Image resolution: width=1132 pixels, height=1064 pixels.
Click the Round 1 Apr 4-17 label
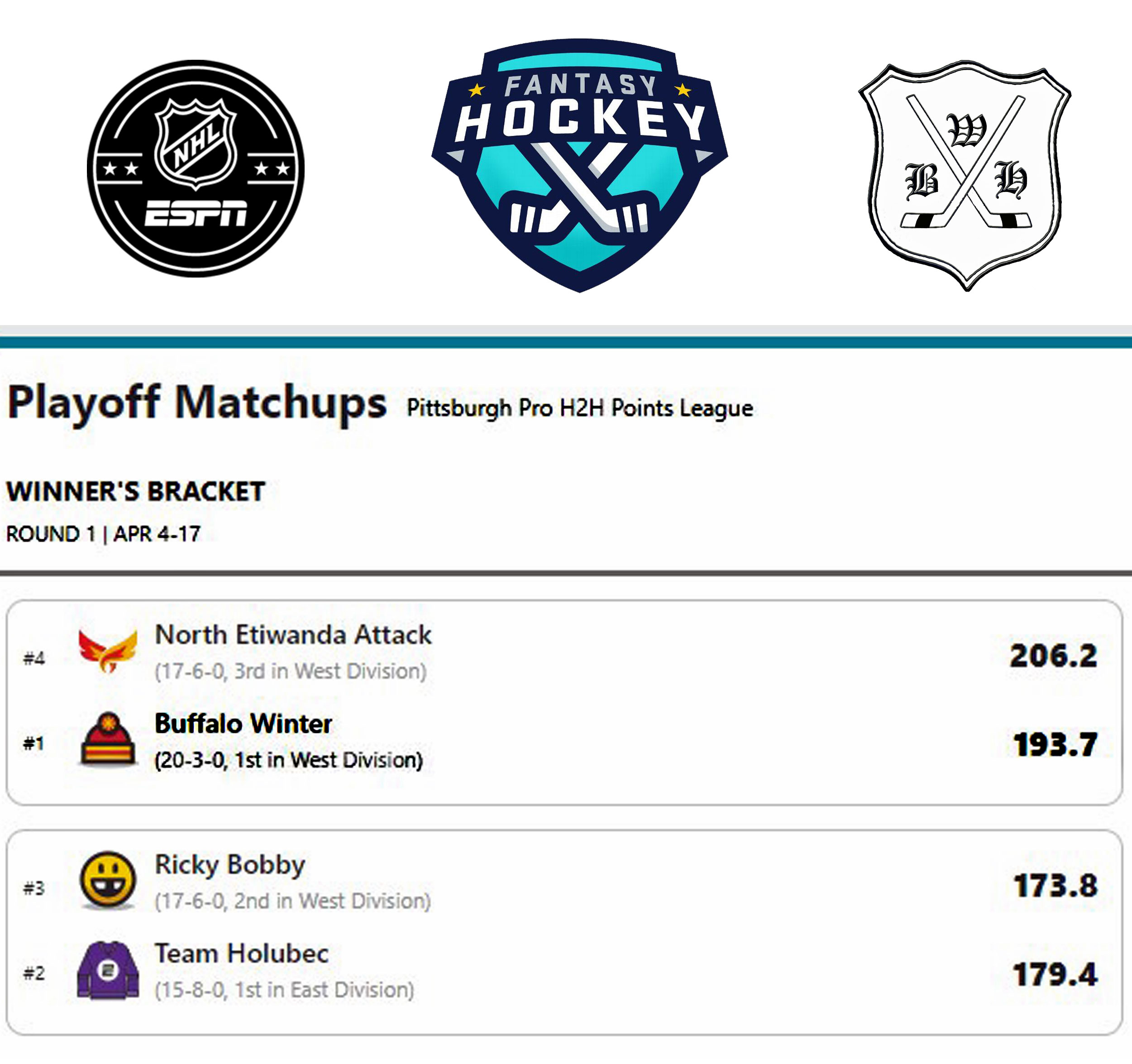(x=103, y=534)
